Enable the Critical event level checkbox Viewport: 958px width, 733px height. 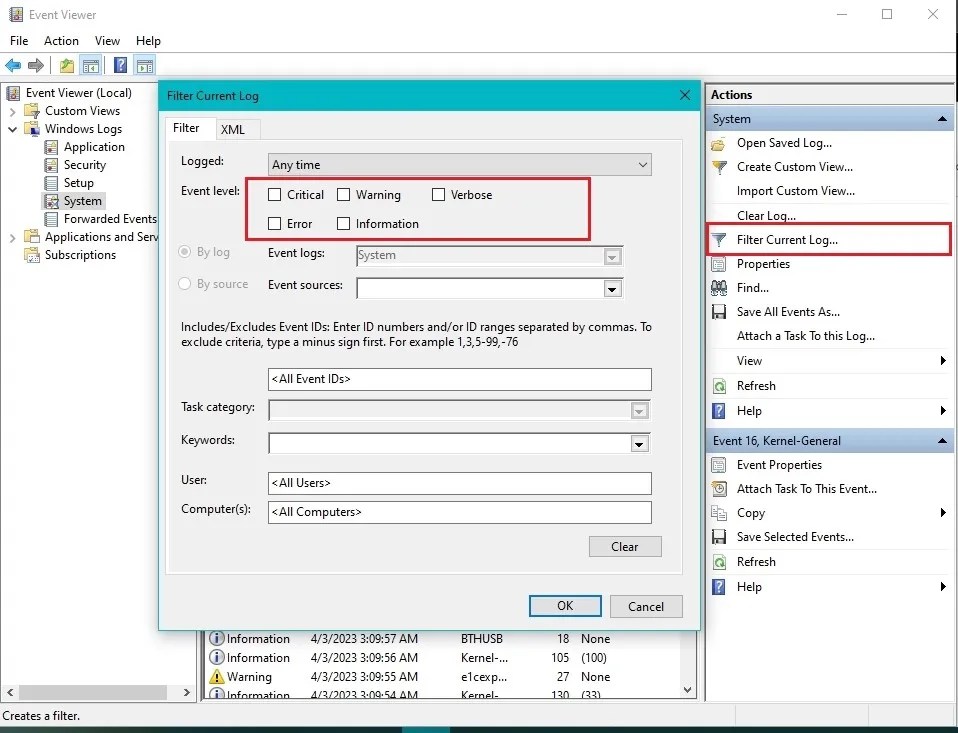coord(275,194)
